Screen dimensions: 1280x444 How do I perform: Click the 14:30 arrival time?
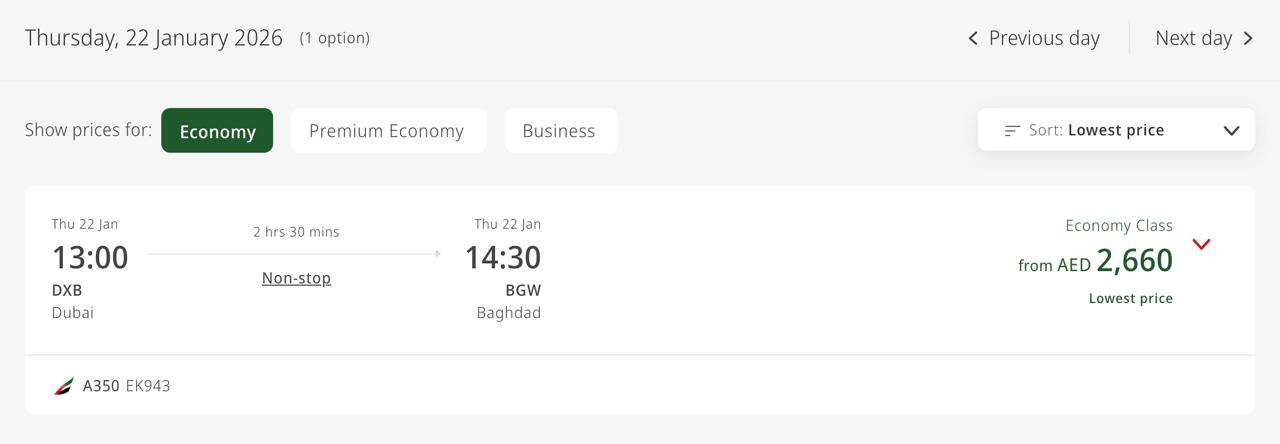point(502,257)
